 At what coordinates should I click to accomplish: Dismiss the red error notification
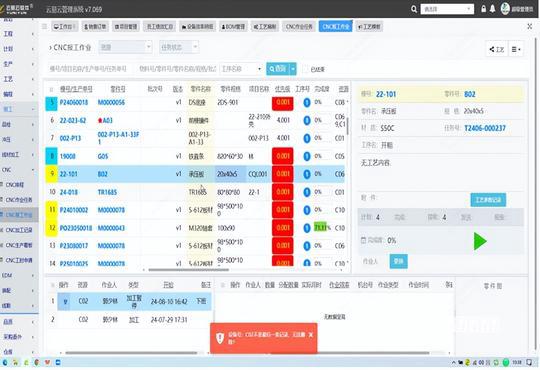[x=311, y=335]
